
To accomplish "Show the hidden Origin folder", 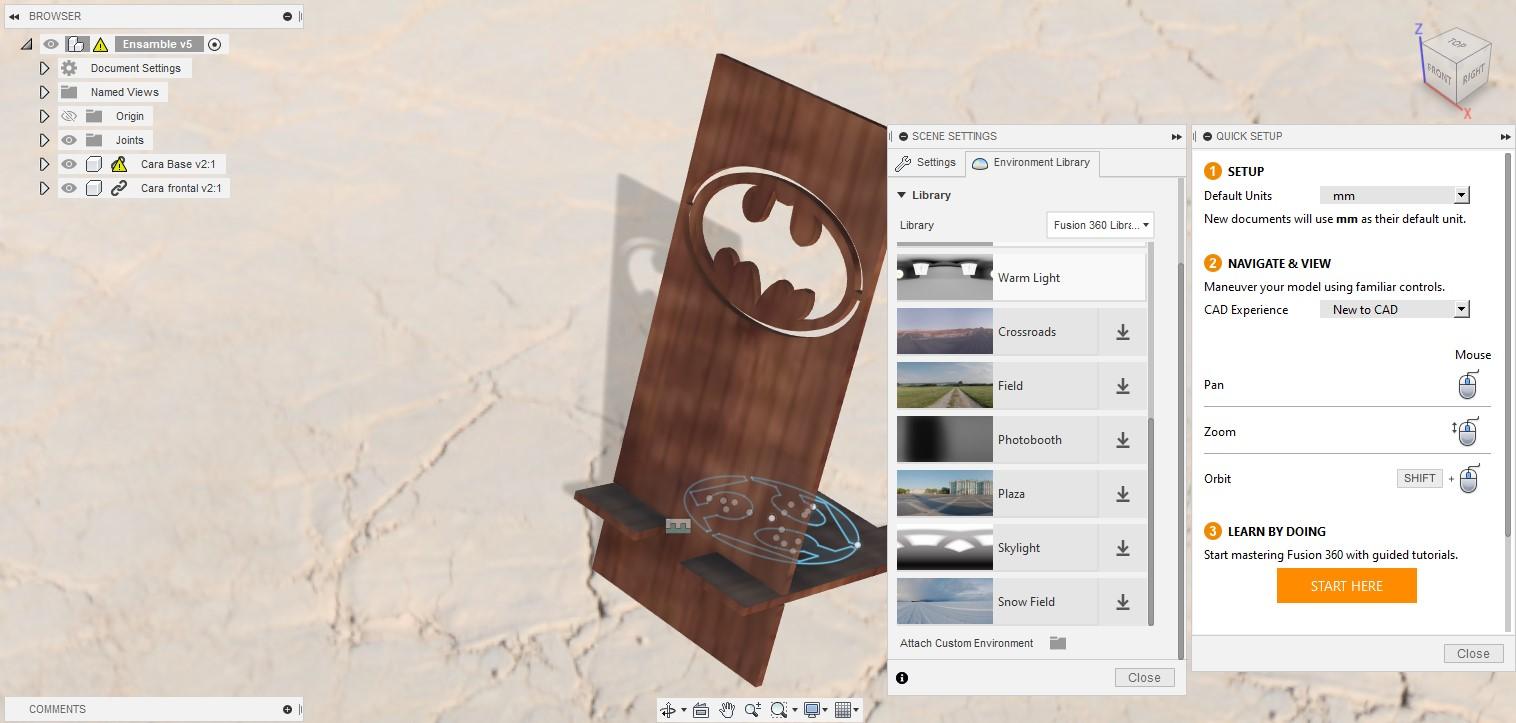I will tap(69, 116).
